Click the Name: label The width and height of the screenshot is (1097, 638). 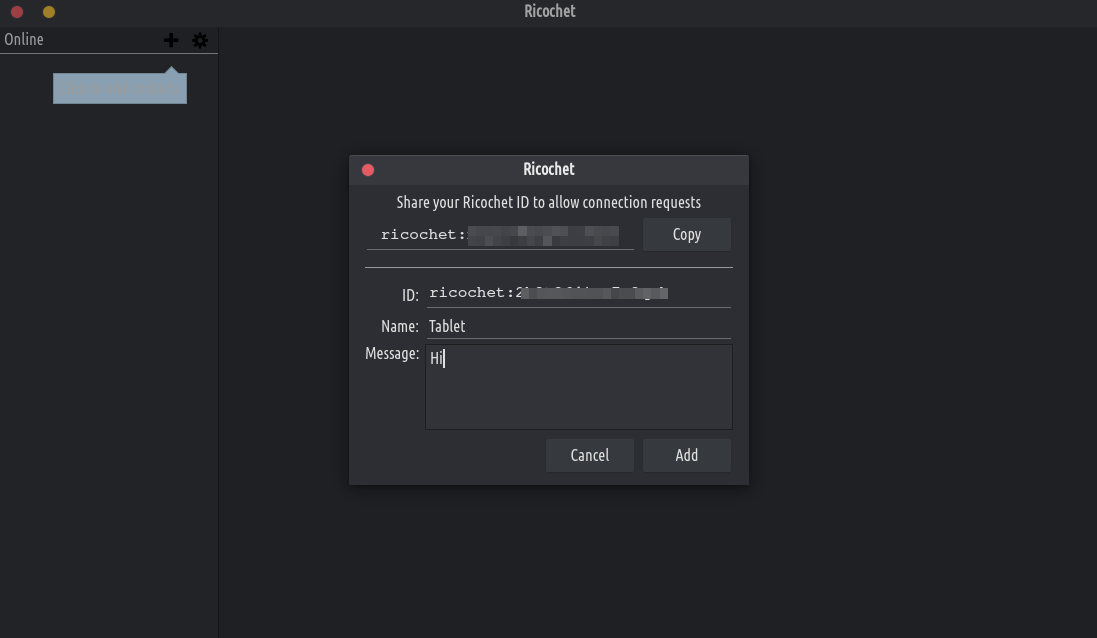[x=399, y=326]
